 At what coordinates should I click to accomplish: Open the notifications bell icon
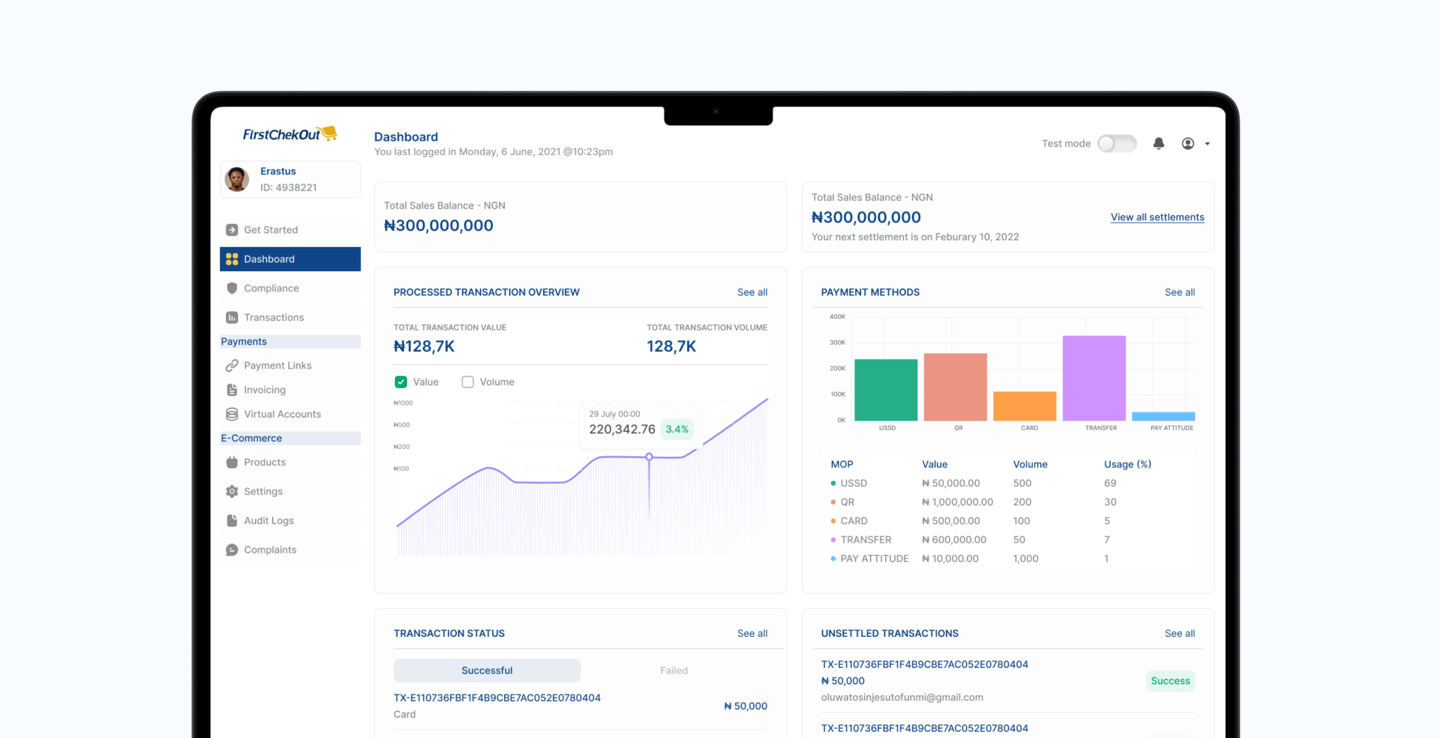pyautogui.click(x=1159, y=144)
